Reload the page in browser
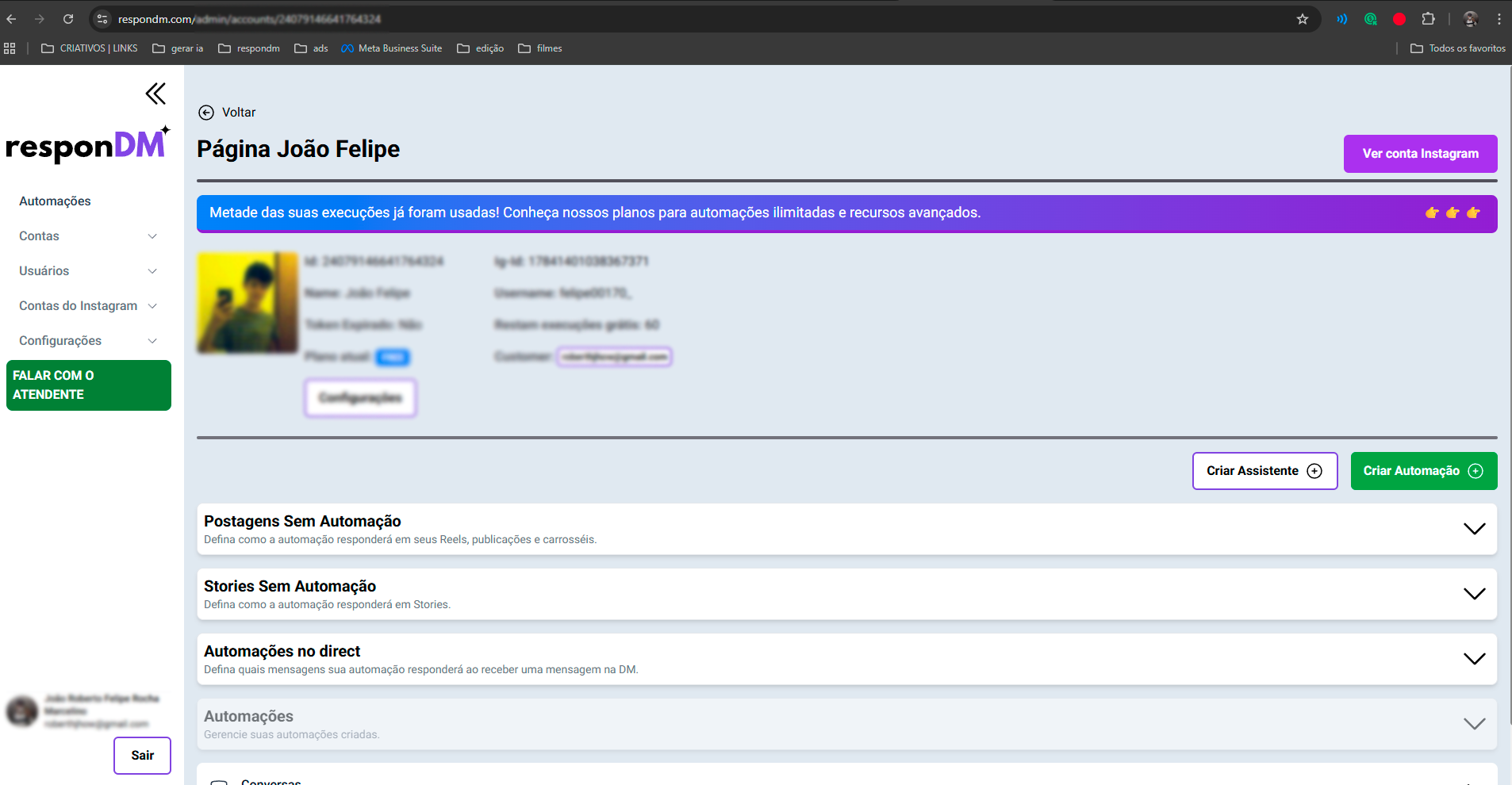Viewport: 1512px width, 785px height. click(68, 19)
